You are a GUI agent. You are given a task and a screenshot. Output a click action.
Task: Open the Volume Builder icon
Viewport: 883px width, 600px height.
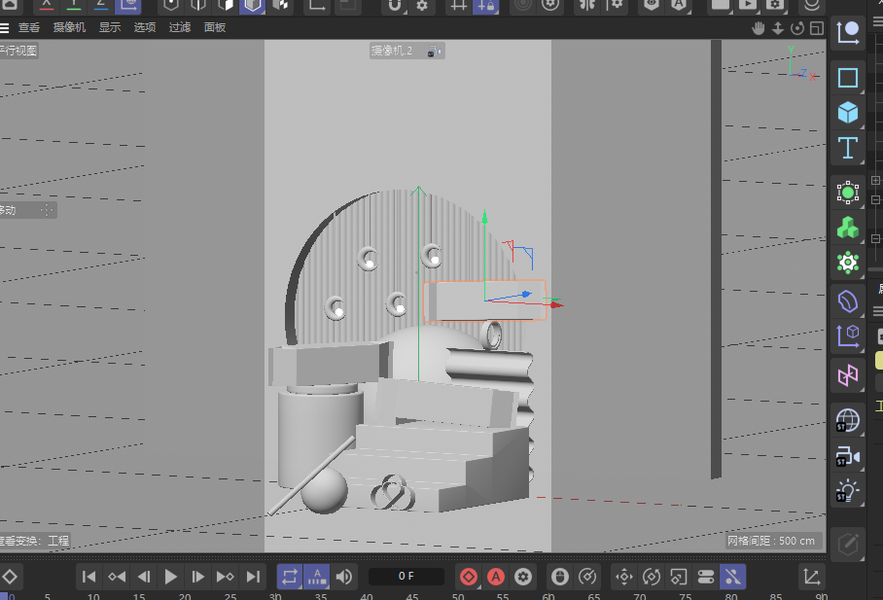click(x=848, y=301)
